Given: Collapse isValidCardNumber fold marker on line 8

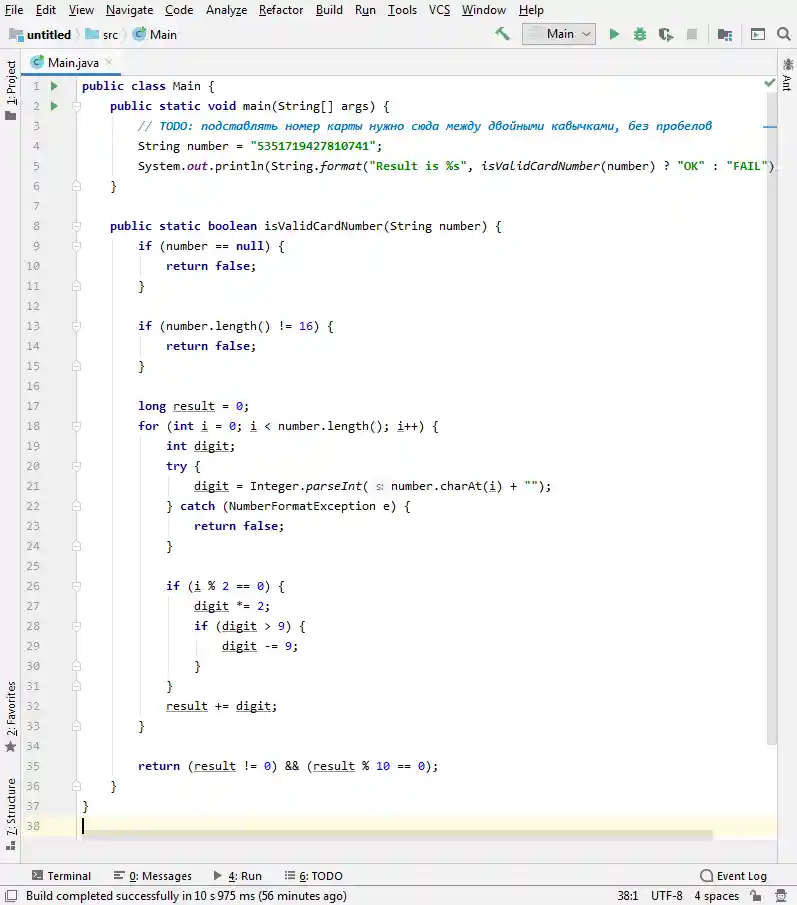Looking at the screenshot, I should click(76, 226).
